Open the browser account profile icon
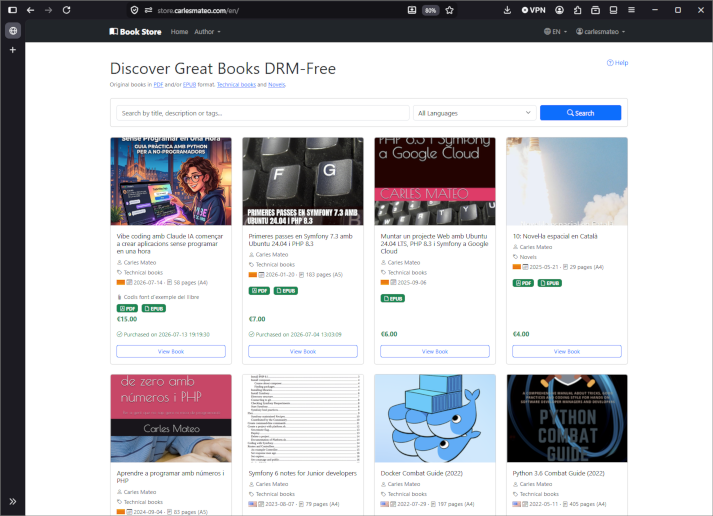The image size is (713, 516). click(559, 10)
